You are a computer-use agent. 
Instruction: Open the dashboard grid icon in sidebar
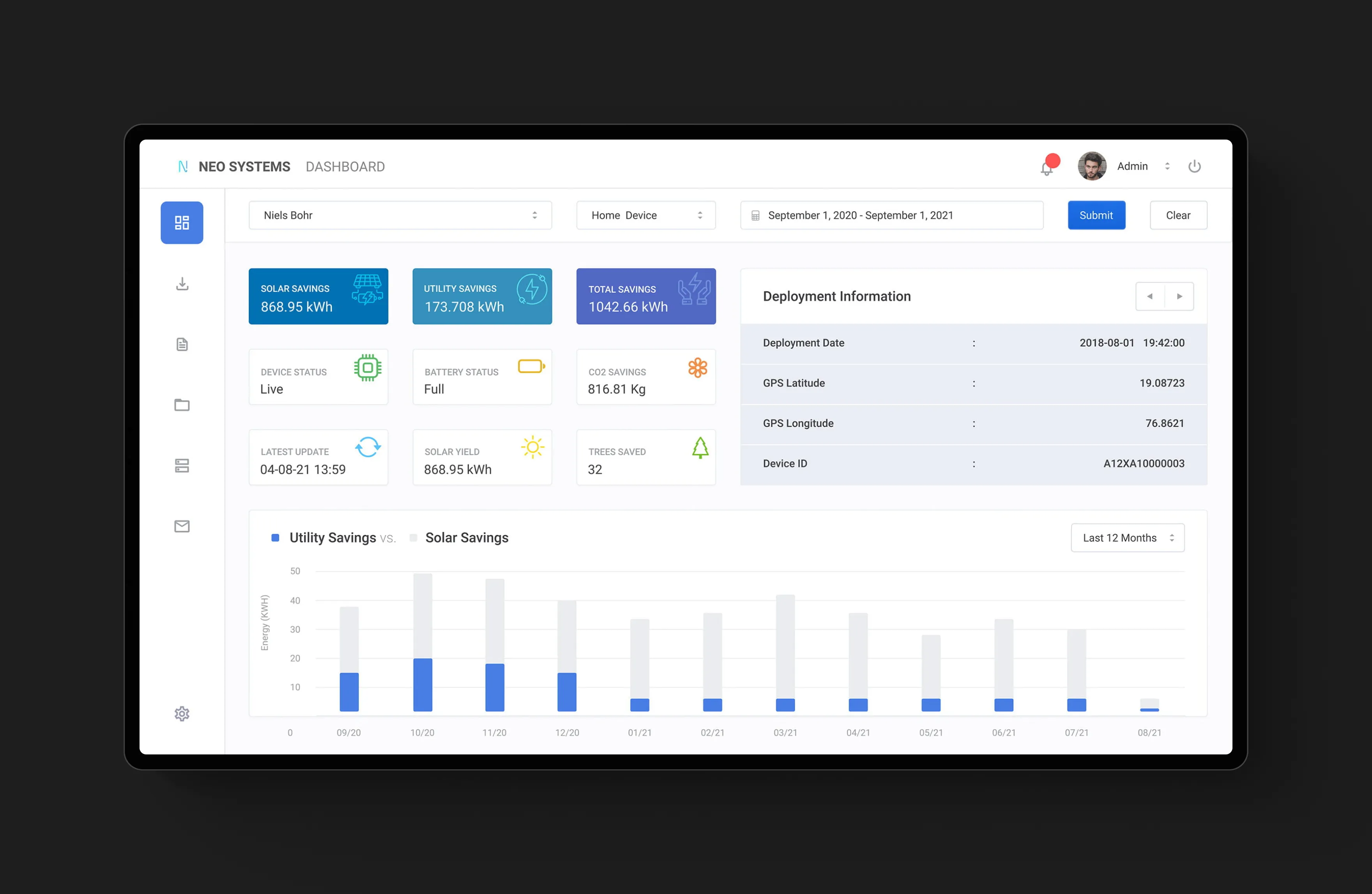click(182, 223)
